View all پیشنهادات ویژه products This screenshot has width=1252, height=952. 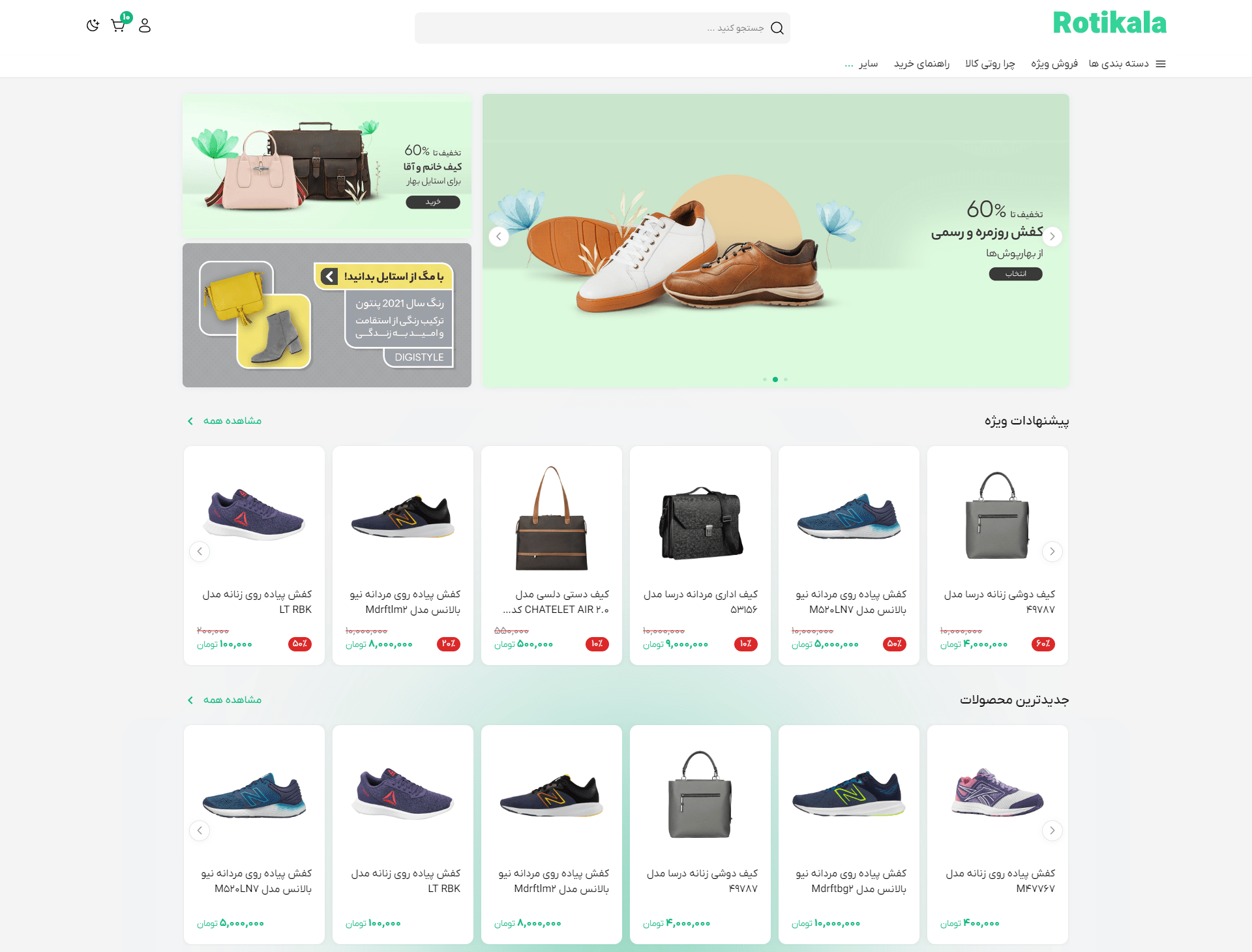point(232,421)
